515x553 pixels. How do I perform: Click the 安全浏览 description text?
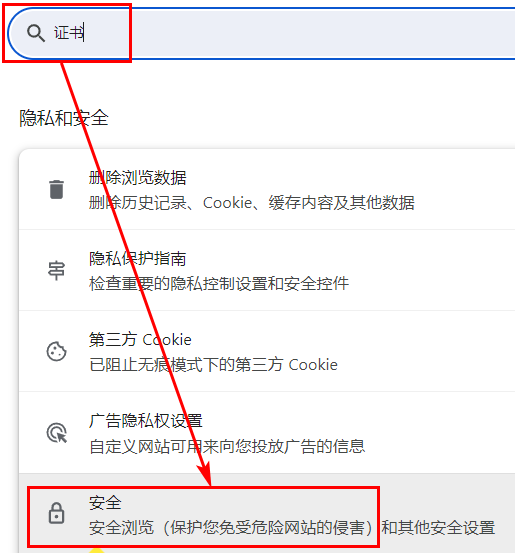[231, 528]
